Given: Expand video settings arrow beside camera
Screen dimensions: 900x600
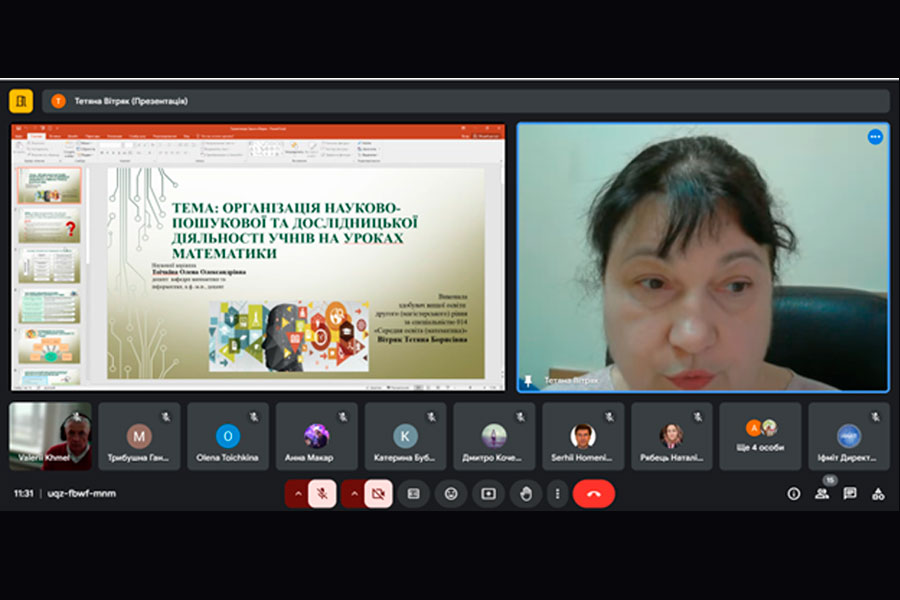Looking at the screenshot, I should [353, 493].
